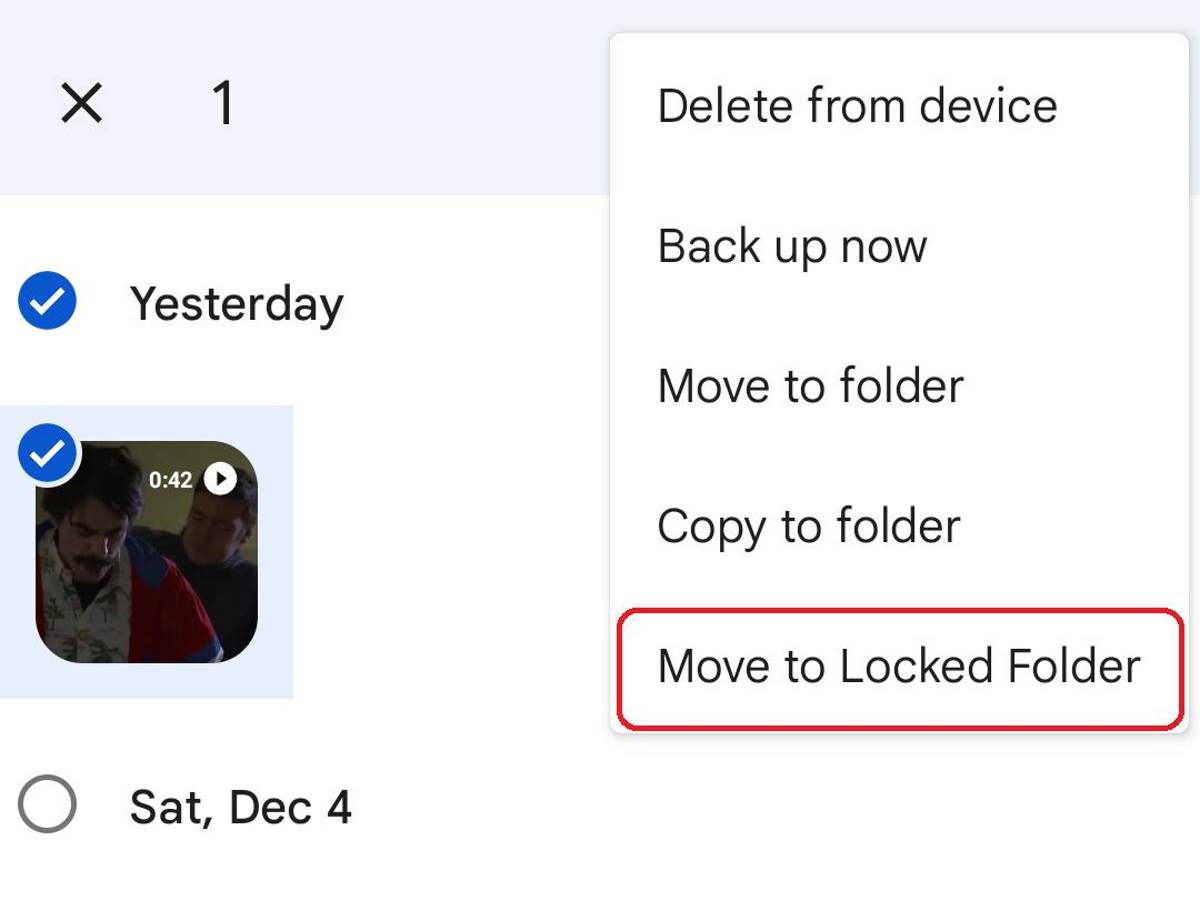Image resolution: width=1200 pixels, height=900 pixels.
Task: Click the Yesterday date label
Action: 236,303
